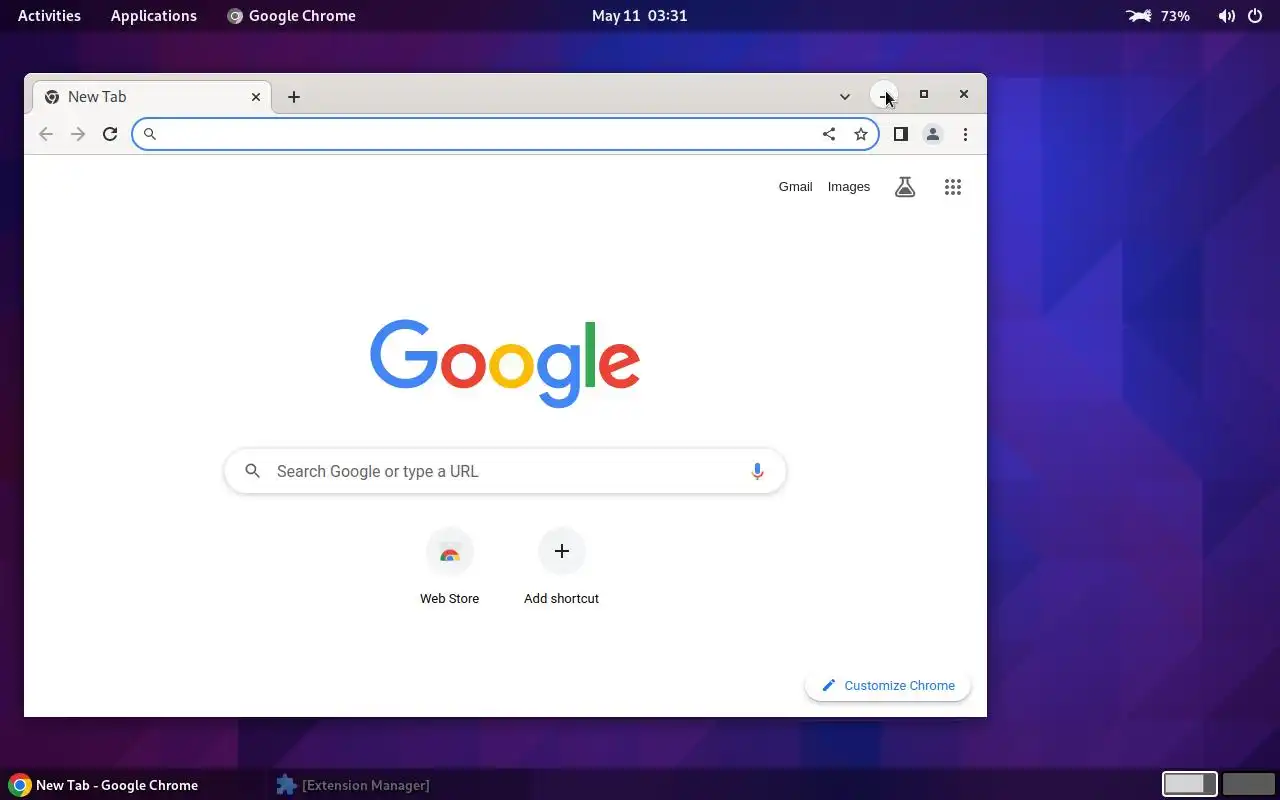Image resolution: width=1280 pixels, height=800 pixels.
Task: Click the battery 73% indicator
Action: point(1158,16)
